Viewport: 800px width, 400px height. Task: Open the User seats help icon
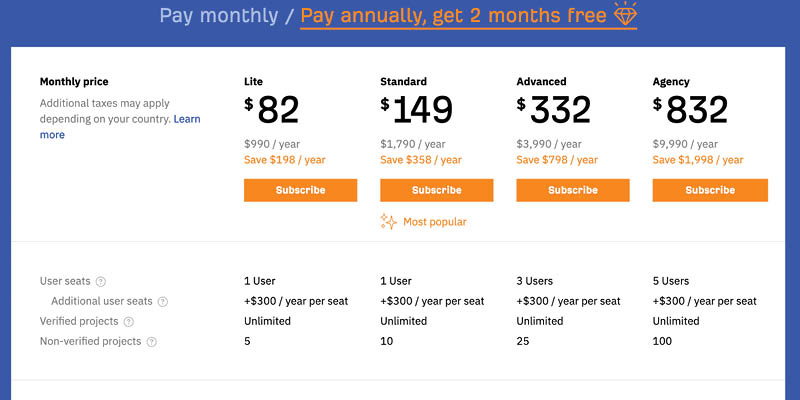[101, 282]
